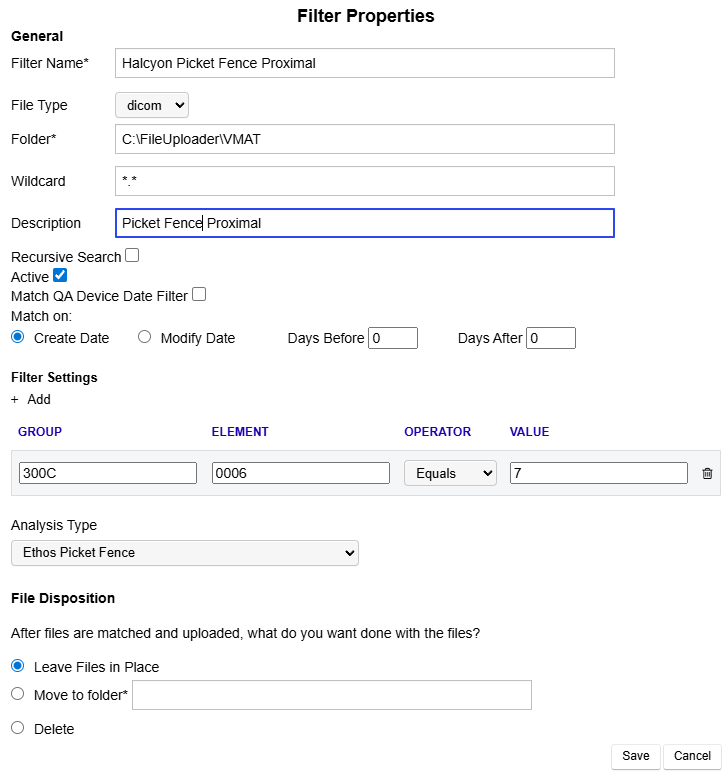727x776 pixels.
Task: Edit the Wildcard input field
Action: 364,181
